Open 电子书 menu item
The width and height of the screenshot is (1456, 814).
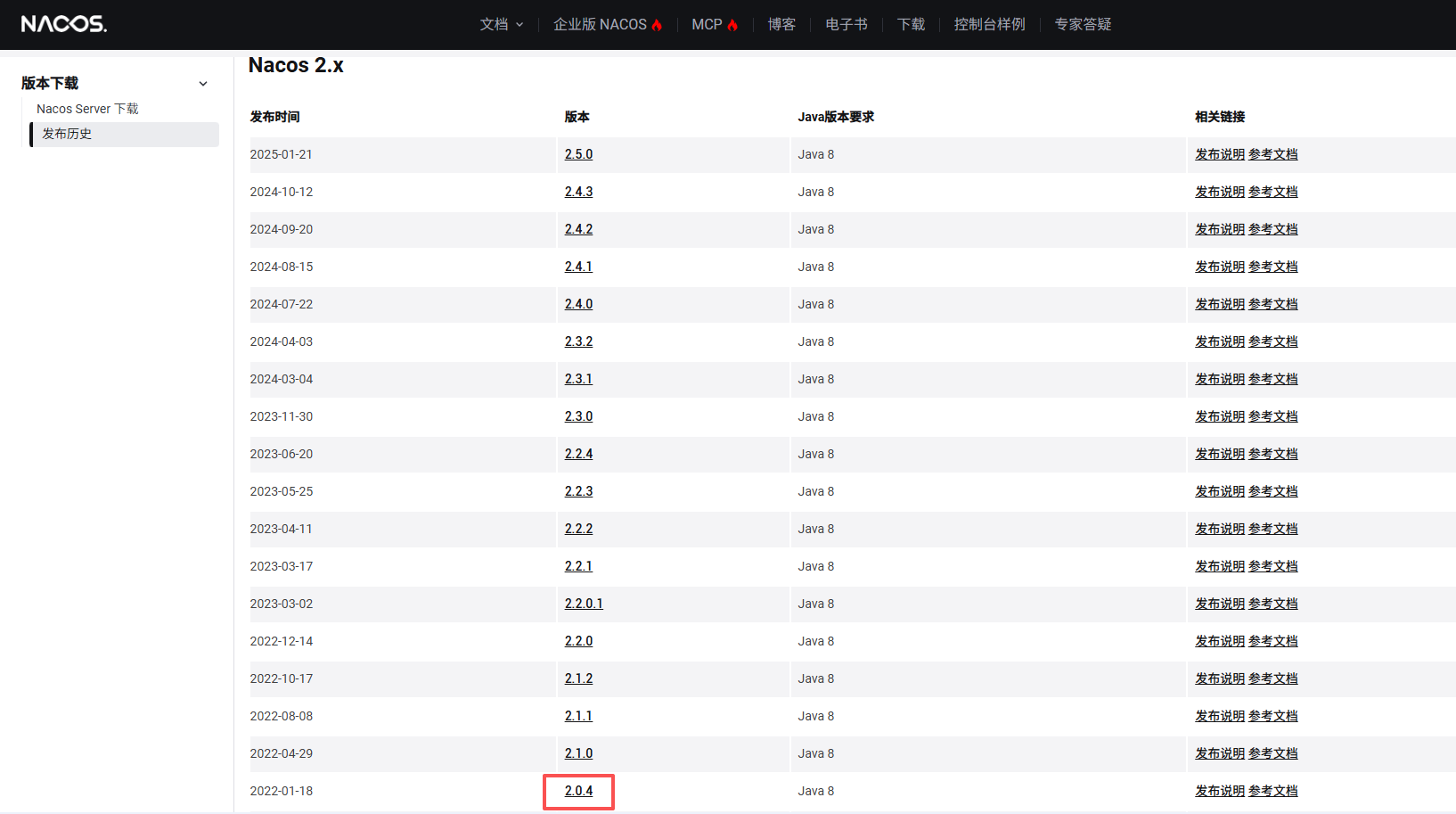(846, 24)
